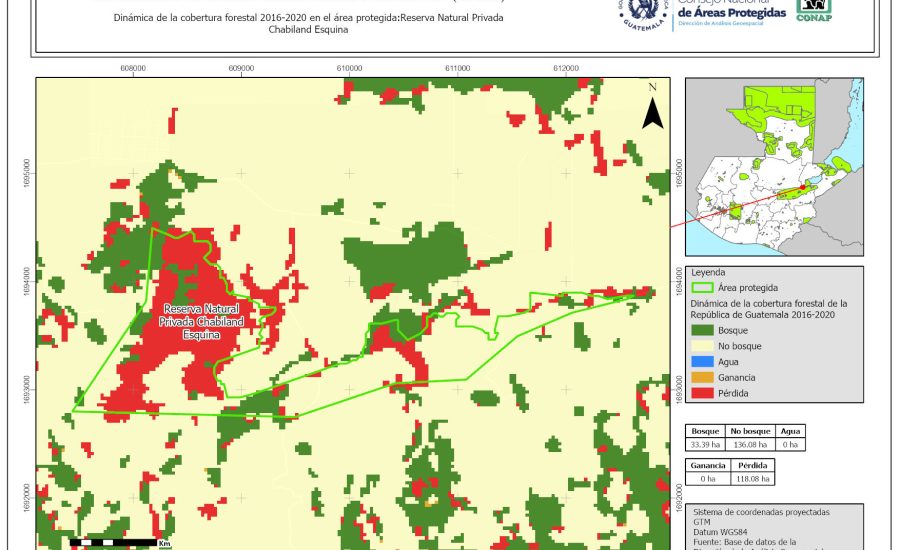Click the red location marker on inset map
The height and width of the screenshot is (550, 900).
point(803,185)
